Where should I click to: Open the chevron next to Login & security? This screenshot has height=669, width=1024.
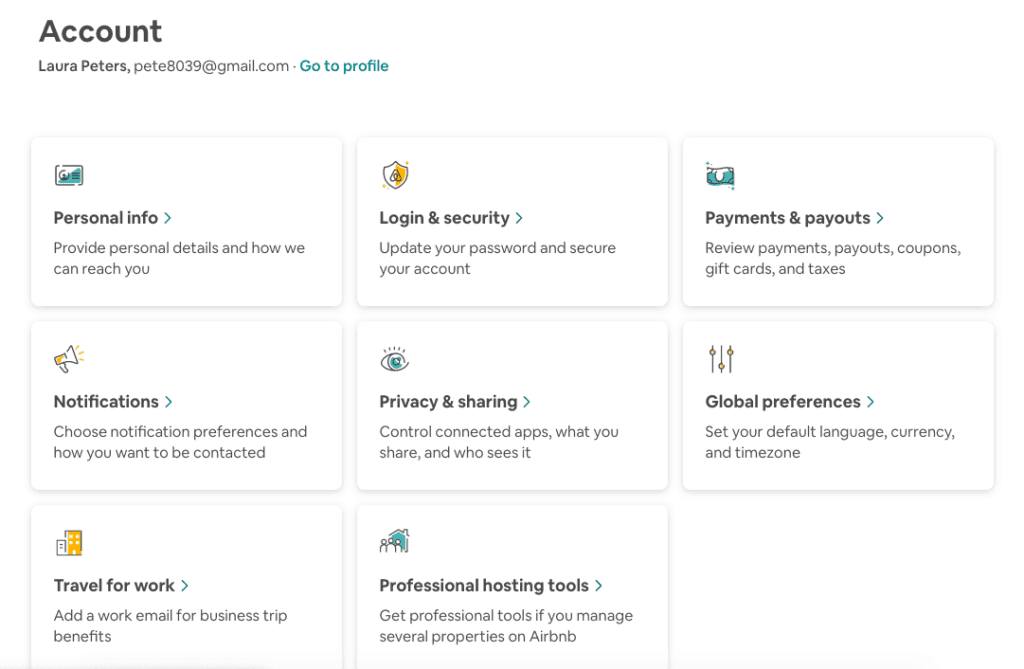519,218
